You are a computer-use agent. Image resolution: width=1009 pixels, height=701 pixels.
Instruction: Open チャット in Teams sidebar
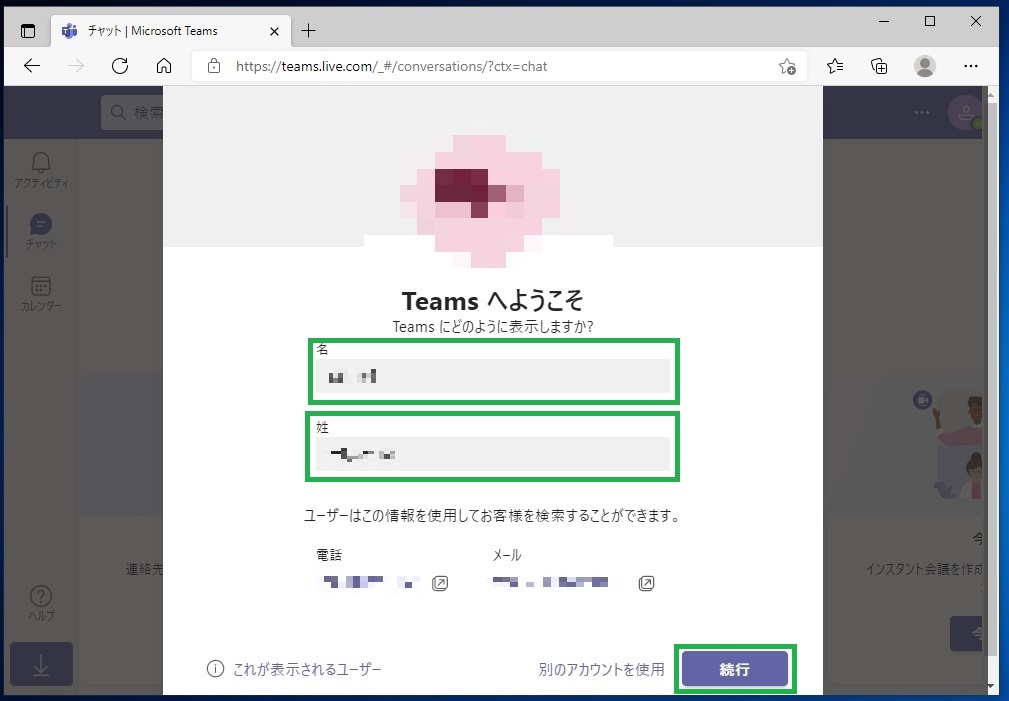pyautogui.click(x=41, y=232)
